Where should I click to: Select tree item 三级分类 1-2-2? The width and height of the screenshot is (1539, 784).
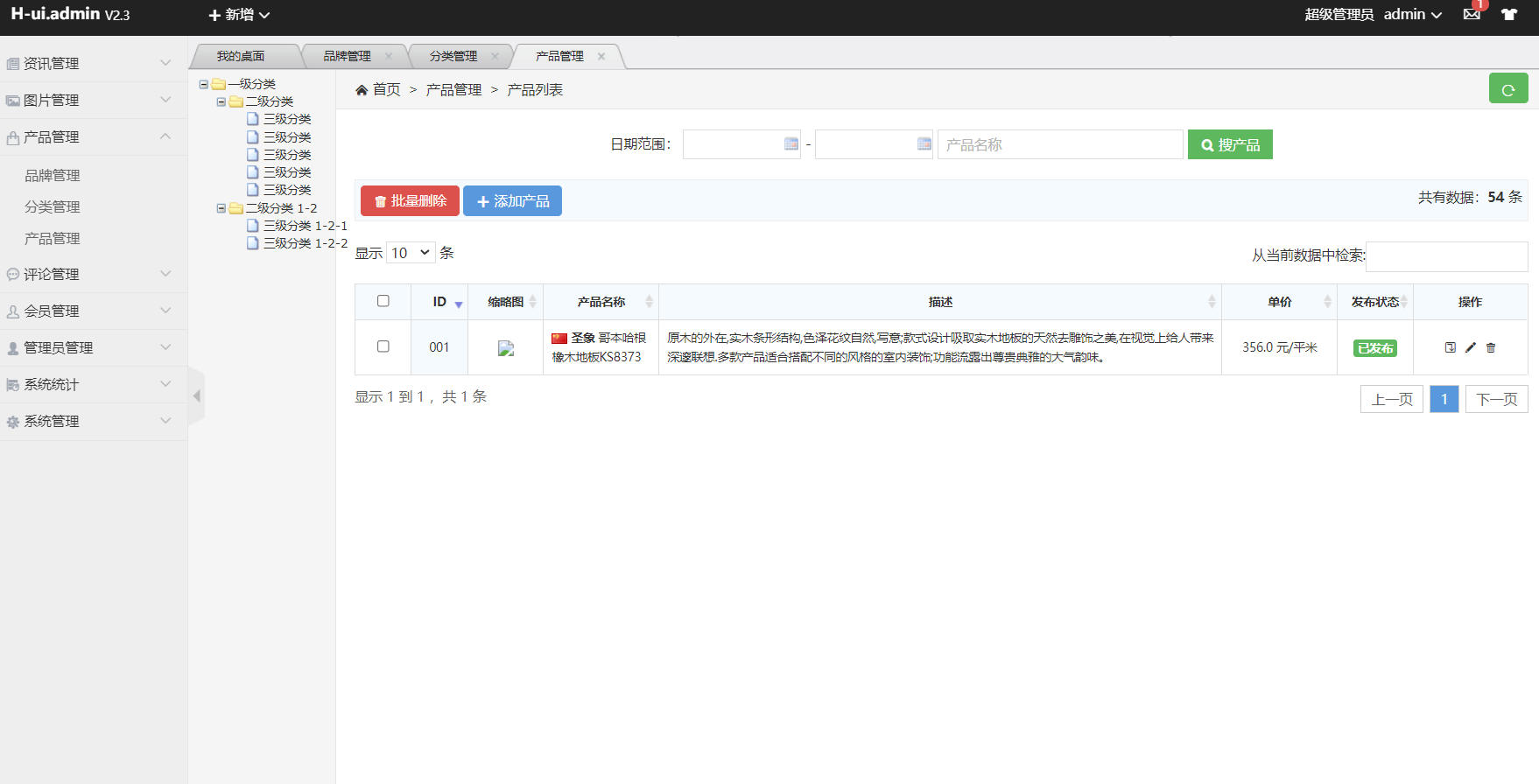click(305, 243)
